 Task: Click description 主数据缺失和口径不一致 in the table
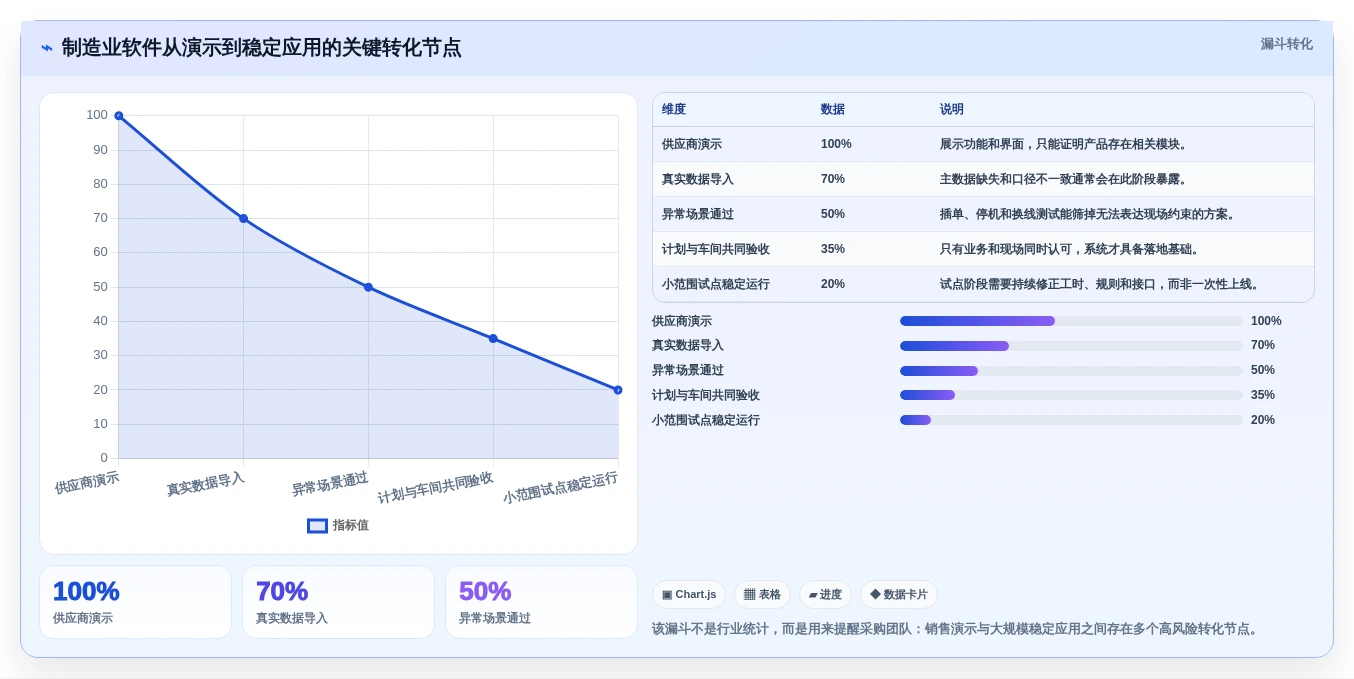[x=1066, y=179]
